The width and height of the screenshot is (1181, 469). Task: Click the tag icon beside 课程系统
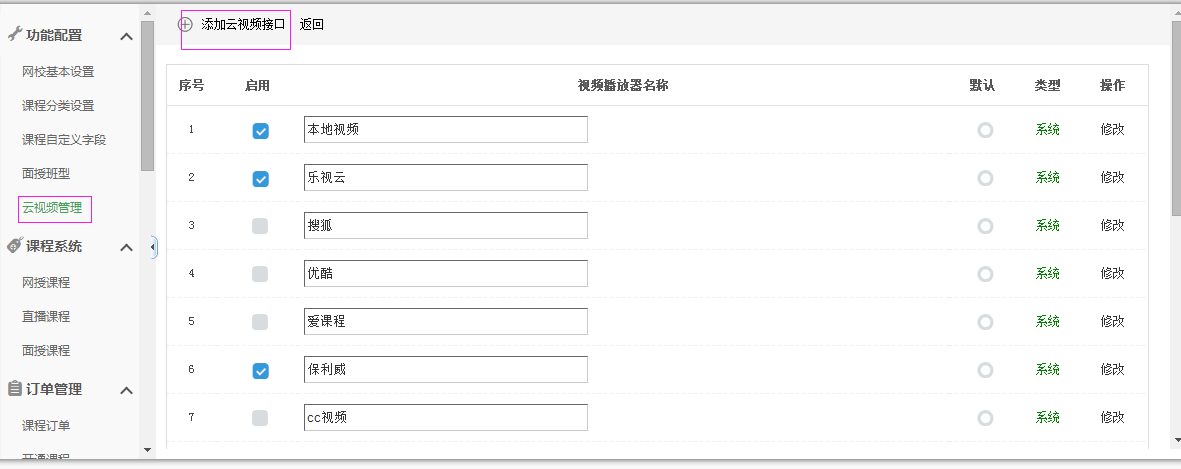tap(14, 246)
